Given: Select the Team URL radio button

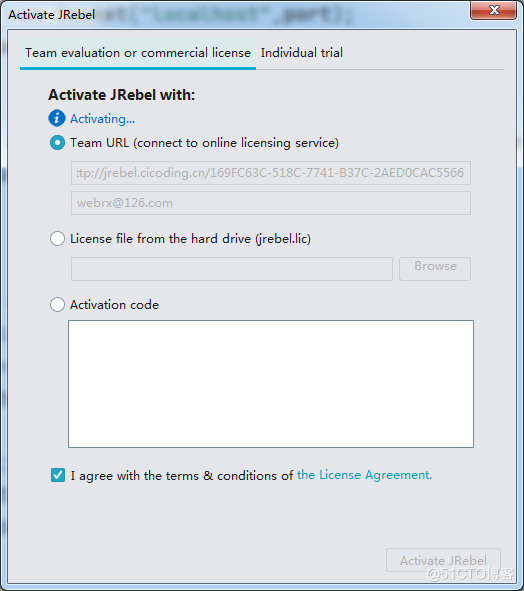Looking at the screenshot, I should click(x=57, y=143).
